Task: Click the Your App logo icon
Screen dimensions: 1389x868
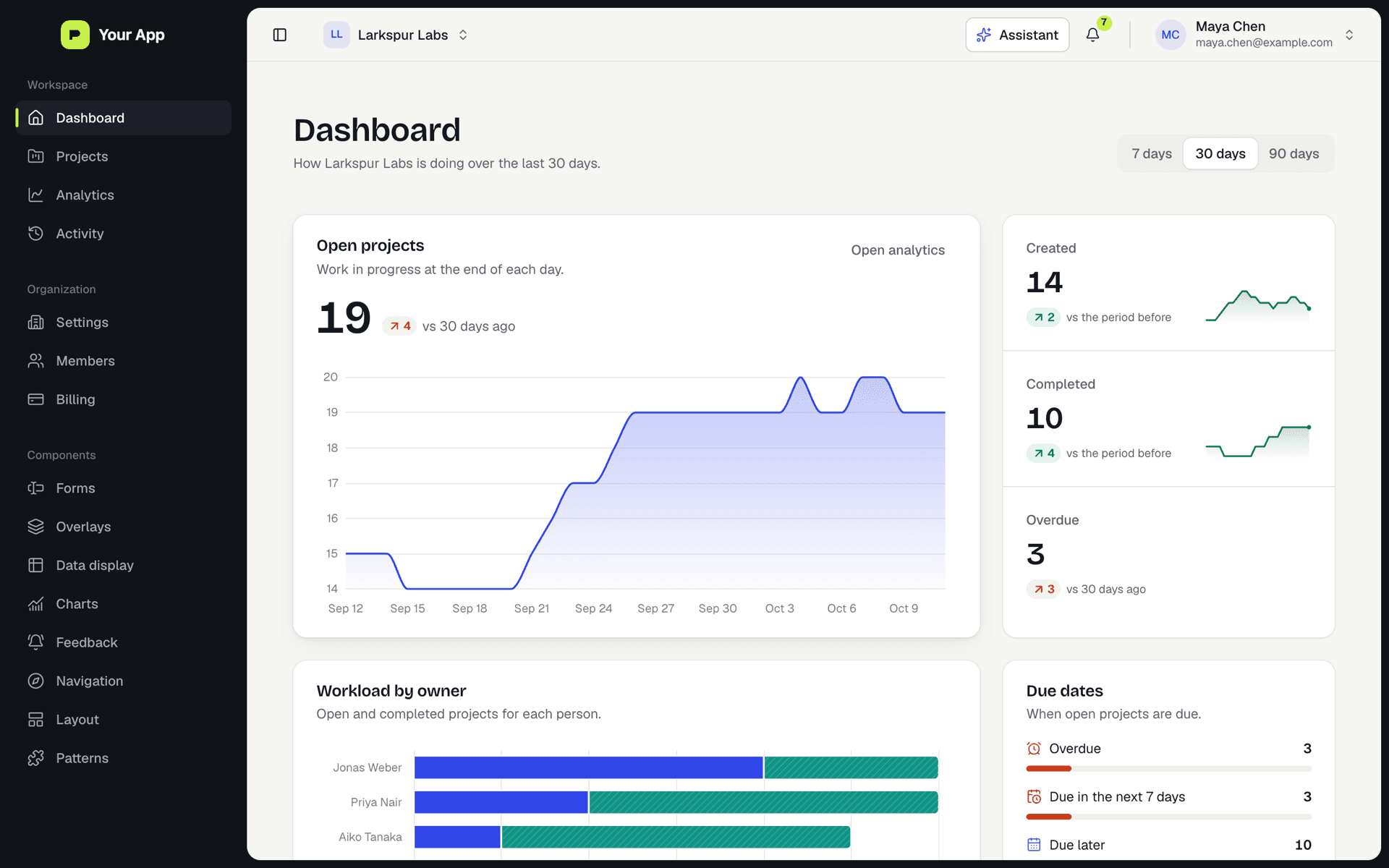Action: coord(75,35)
